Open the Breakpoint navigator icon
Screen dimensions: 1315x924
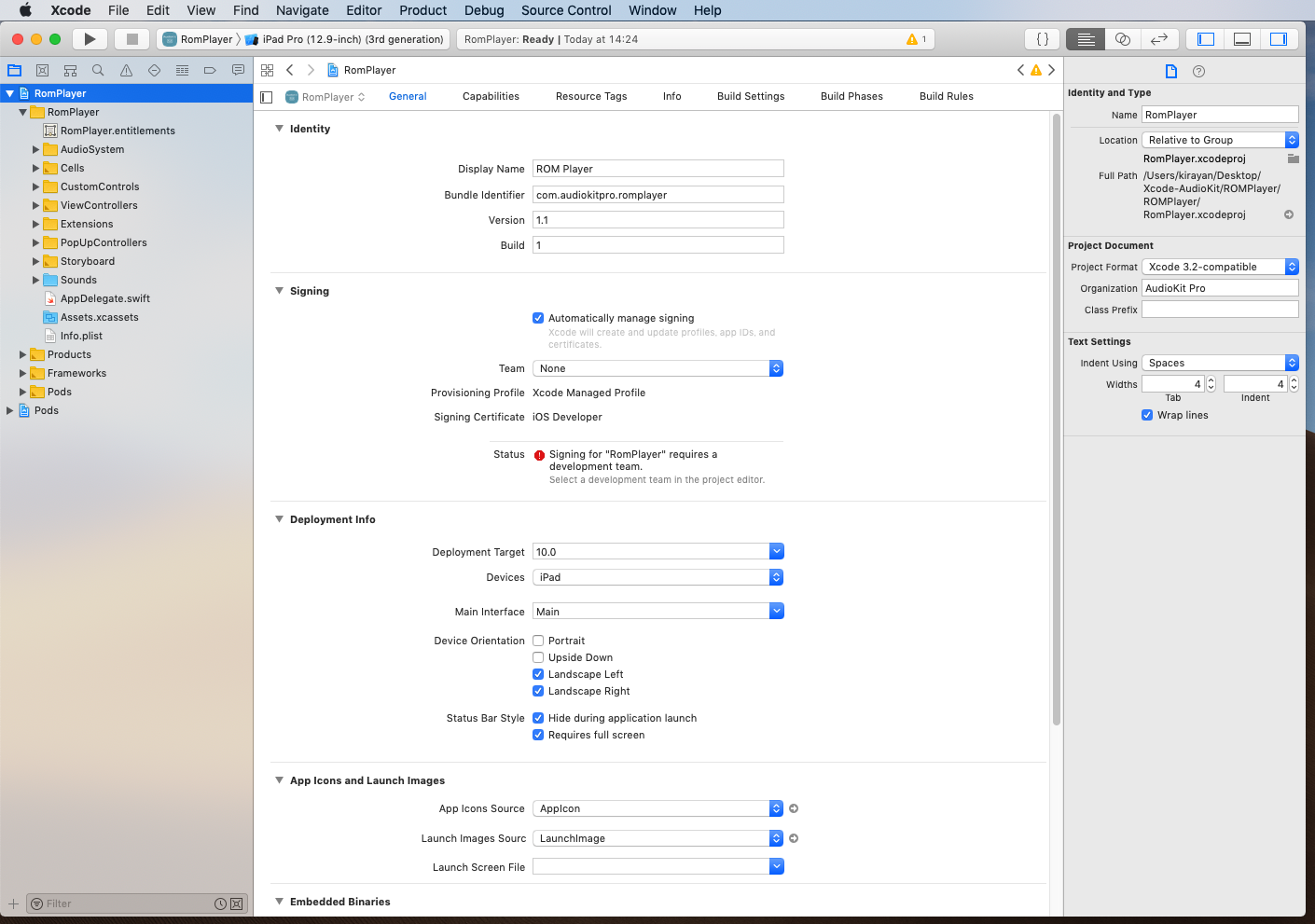tap(210, 70)
